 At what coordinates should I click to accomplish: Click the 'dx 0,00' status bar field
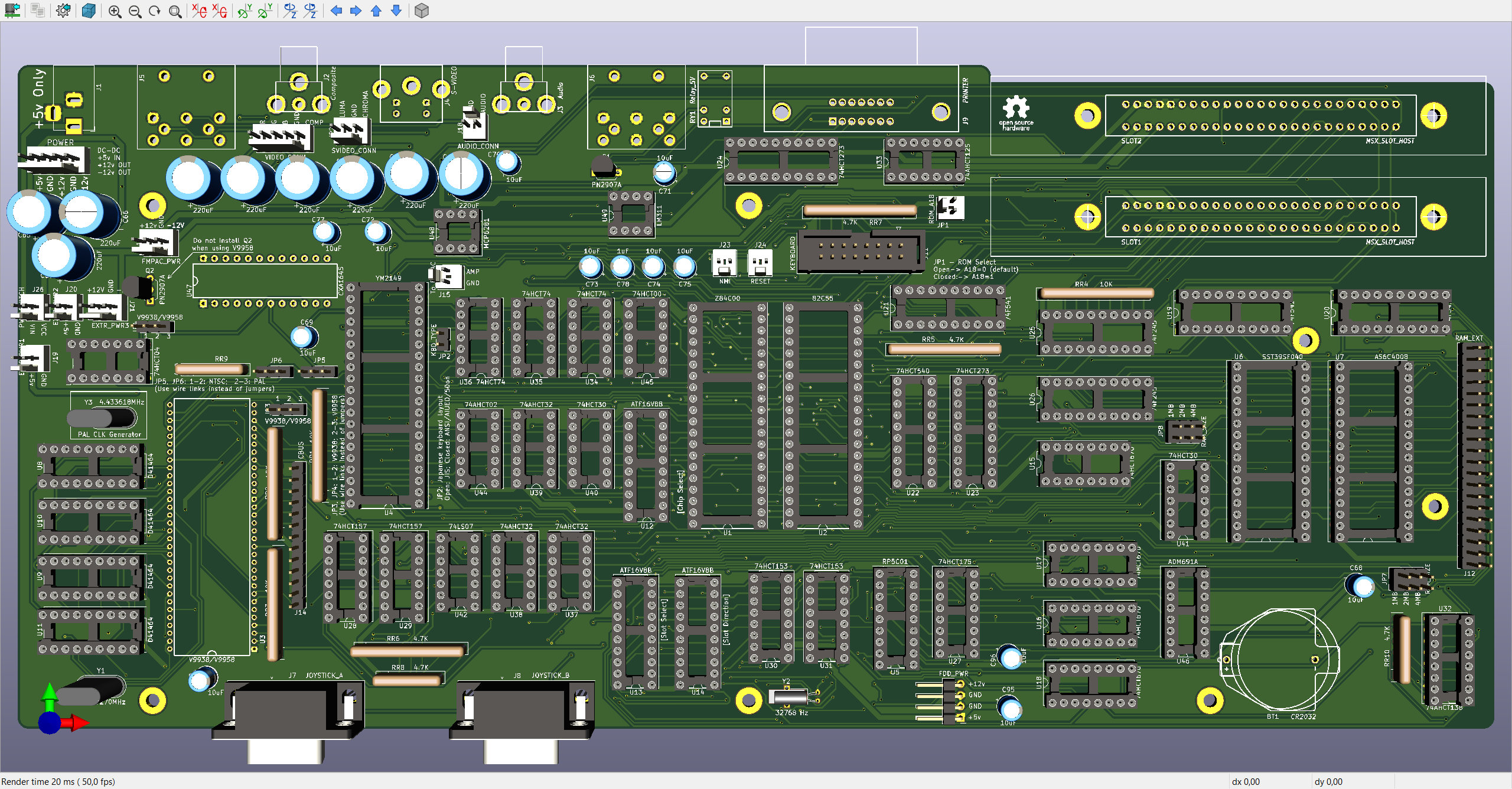(x=1246, y=781)
